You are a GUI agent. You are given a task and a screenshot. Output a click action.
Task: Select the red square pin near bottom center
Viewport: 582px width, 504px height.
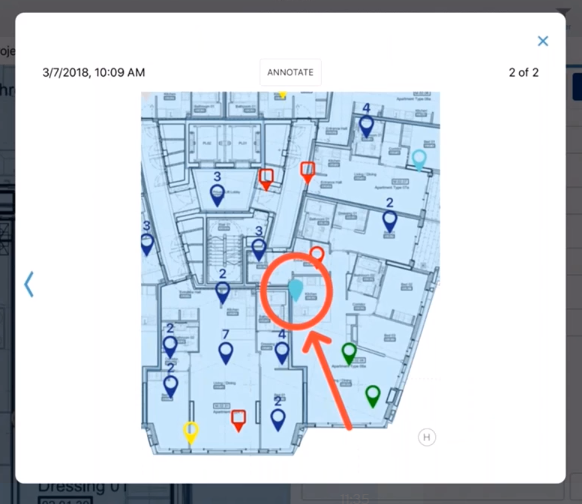tap(238, 421)
